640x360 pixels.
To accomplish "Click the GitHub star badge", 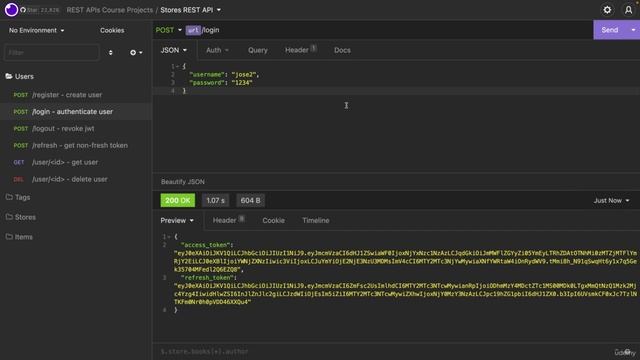I will pyautogui.click(x=39, y=10).
